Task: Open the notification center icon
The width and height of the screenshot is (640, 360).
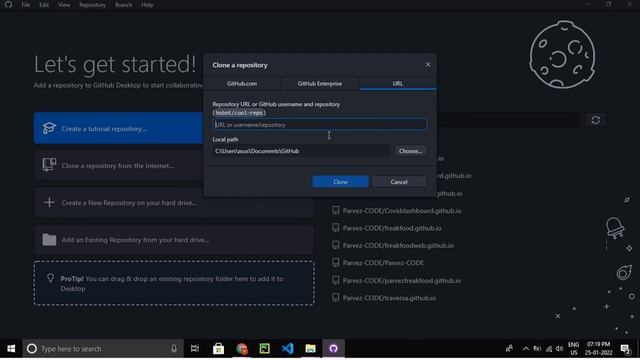Action: tap(625, 349)
